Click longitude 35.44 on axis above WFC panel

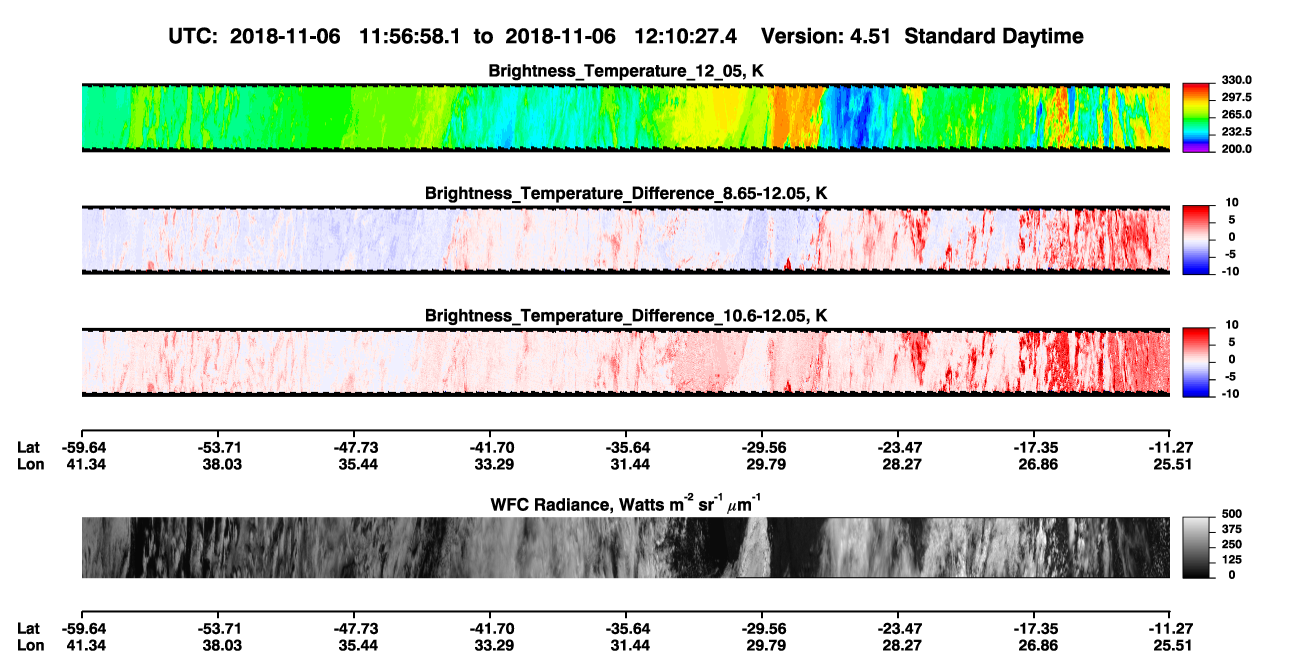point(355,464)
